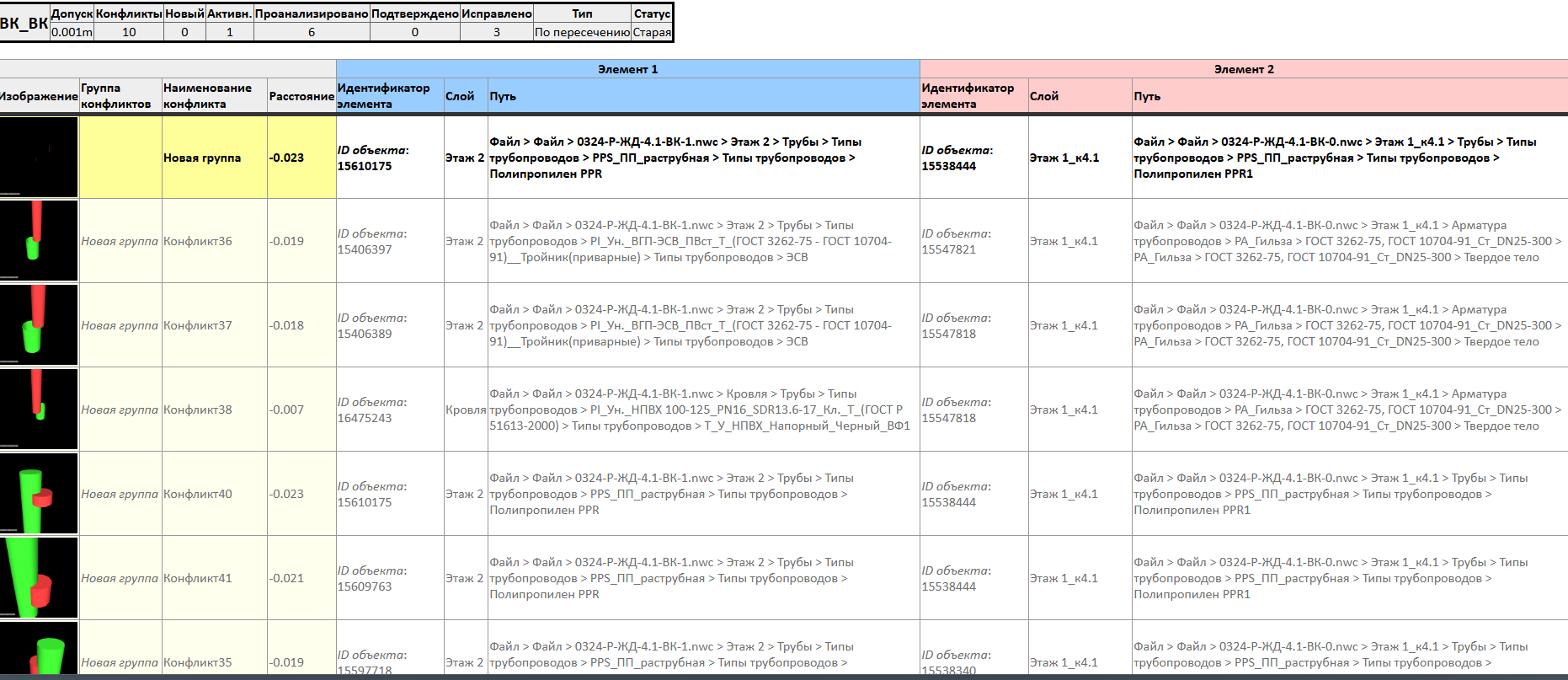Click the bold Element 2 path Полипропилен PPR1
This screenshot has width=1568, height=680.
click(x=1335, y=158)
